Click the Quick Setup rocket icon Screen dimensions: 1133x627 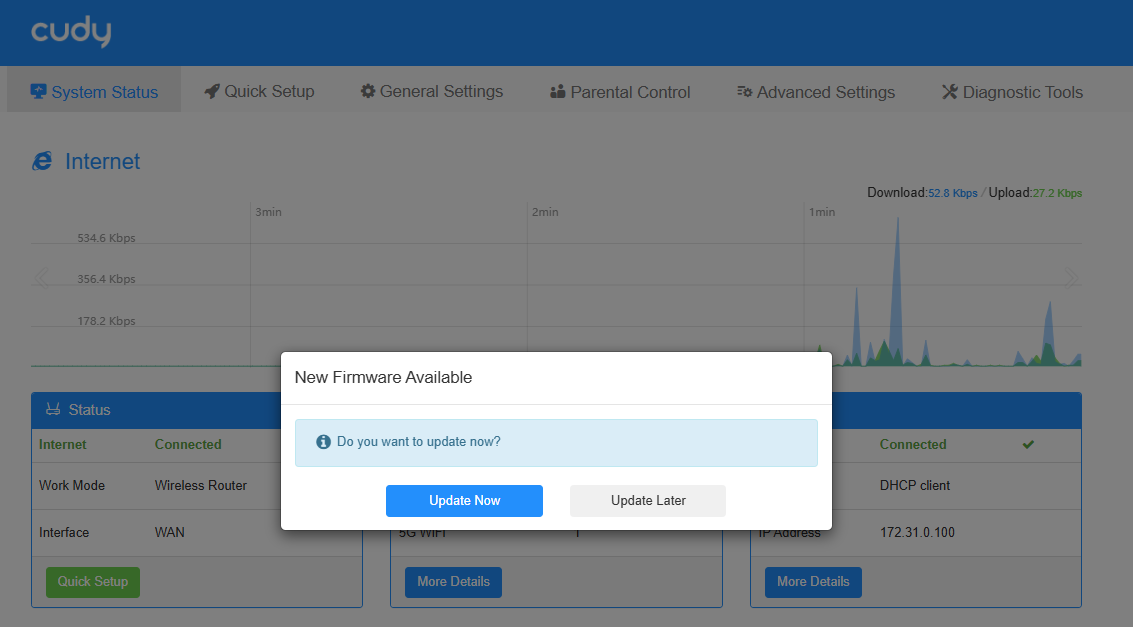(211, 92)
